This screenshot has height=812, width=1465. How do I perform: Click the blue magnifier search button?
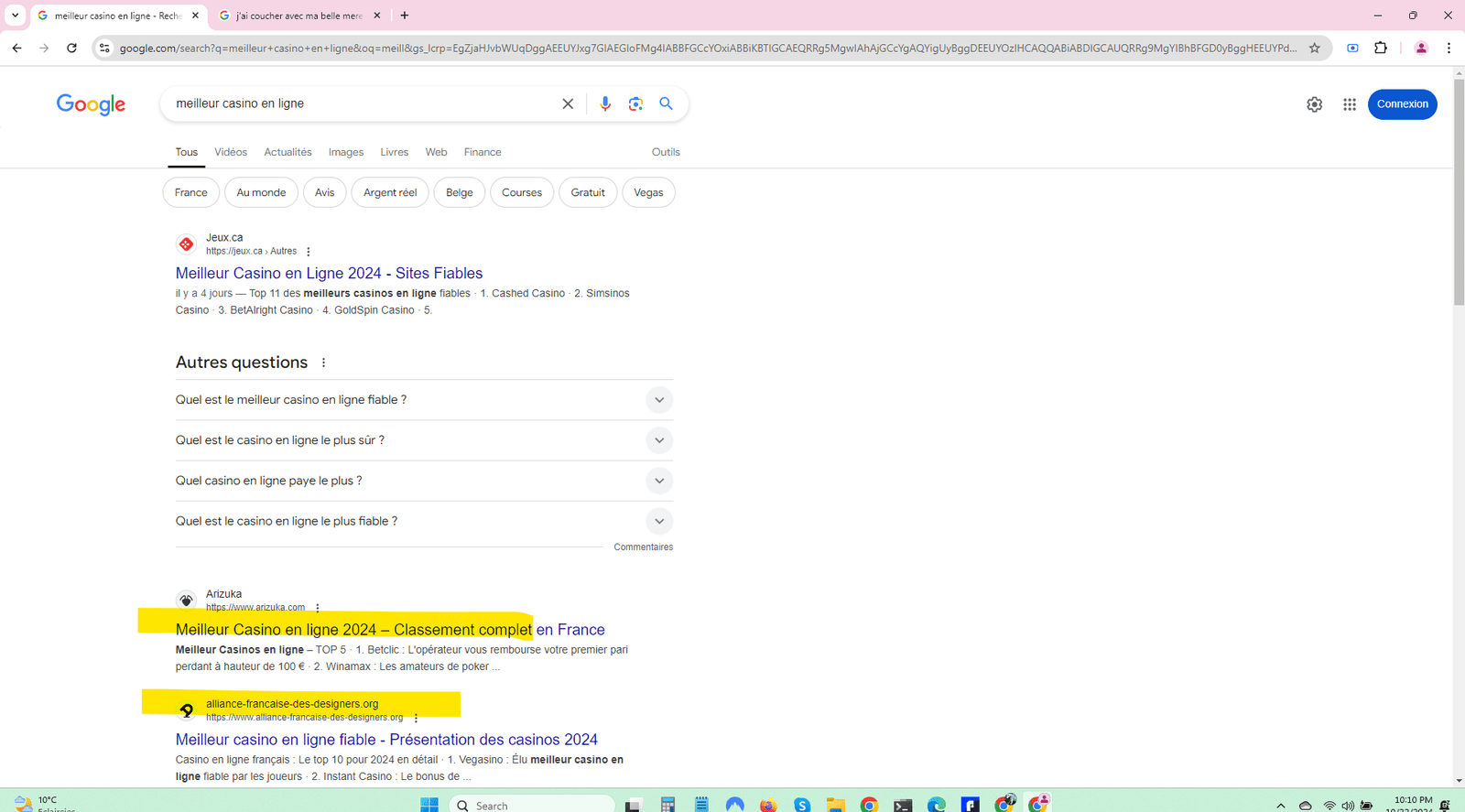pyautogui.click(x=667, y=103)
